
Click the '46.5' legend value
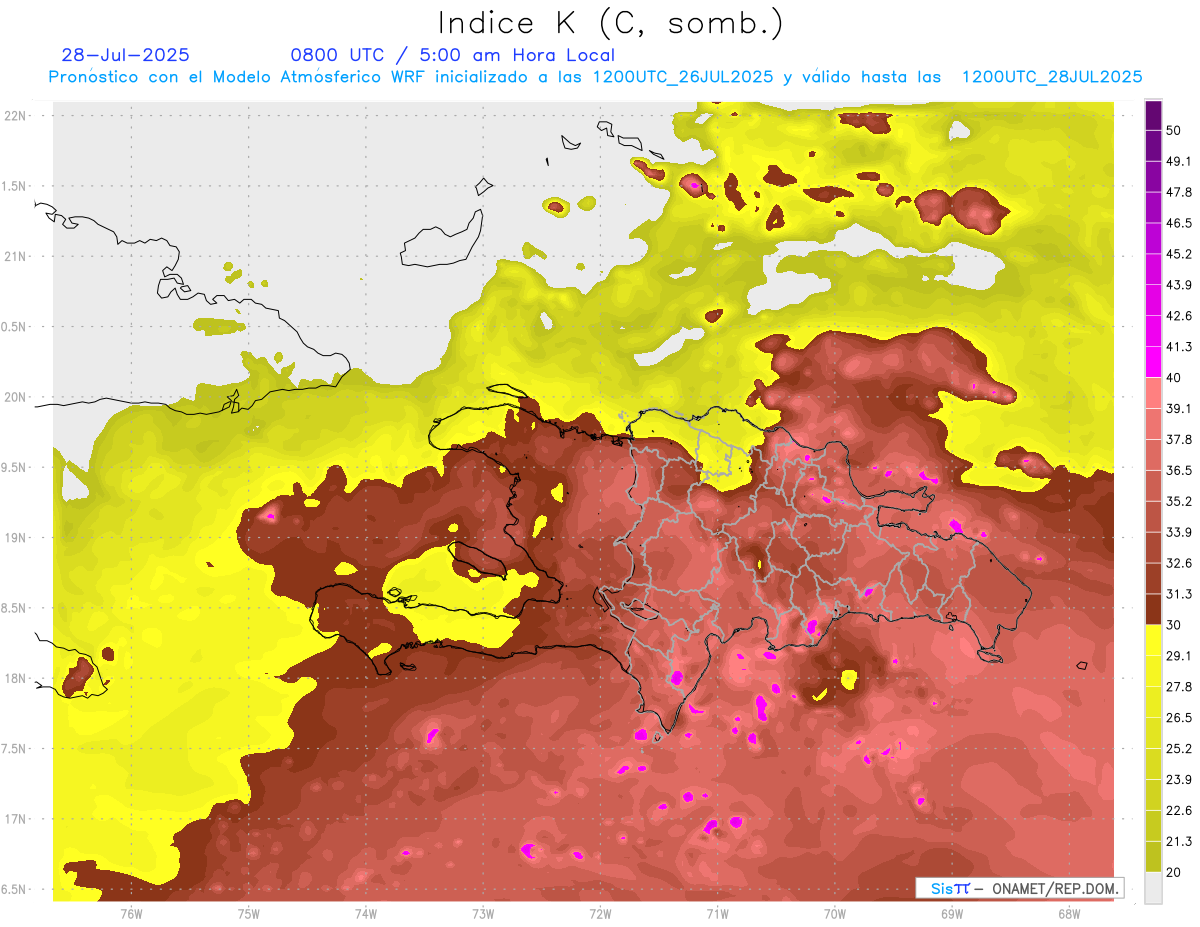point(1179,223)
